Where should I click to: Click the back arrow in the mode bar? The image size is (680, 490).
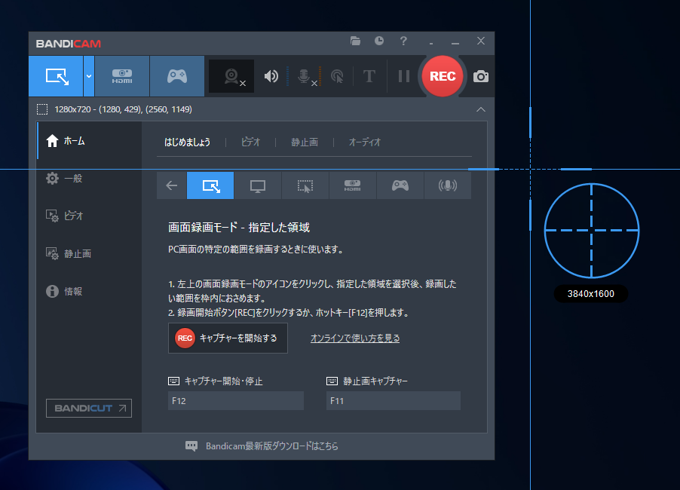[x=172, y=186]
